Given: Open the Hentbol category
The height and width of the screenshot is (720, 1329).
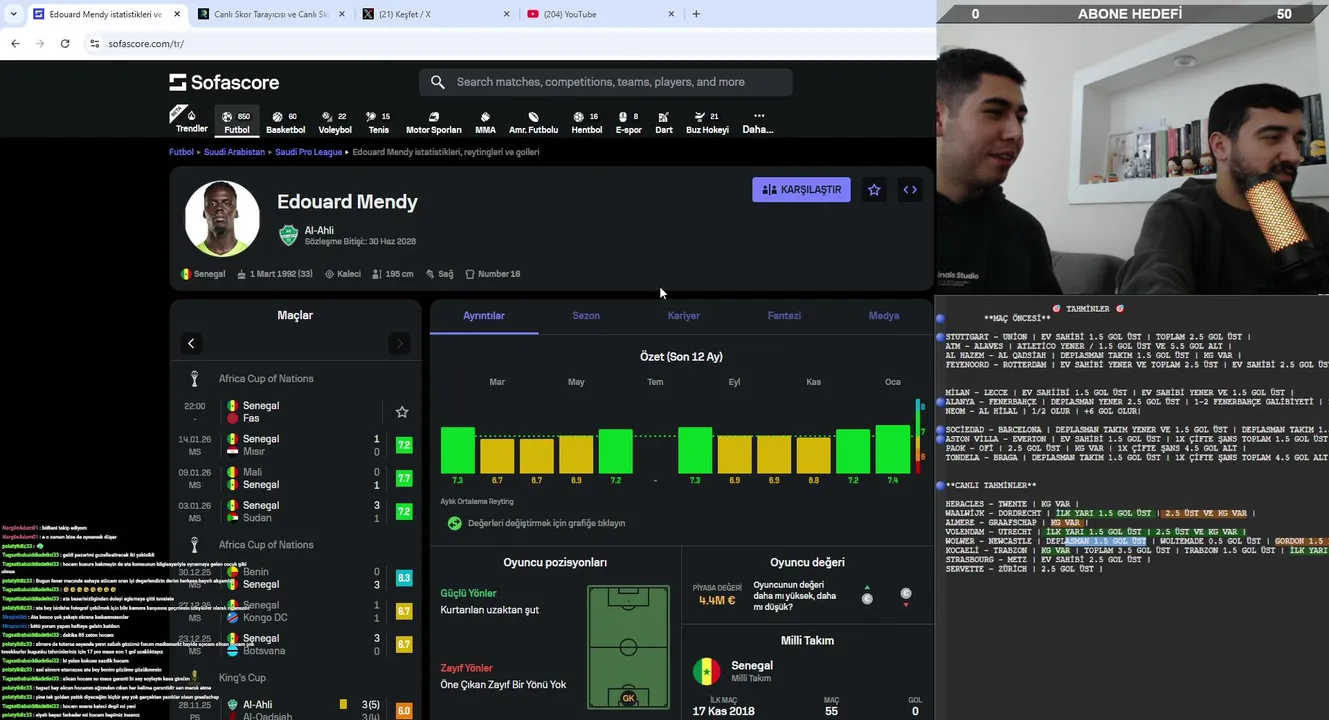Looking at the screenshot, I should tap(586, 122).
